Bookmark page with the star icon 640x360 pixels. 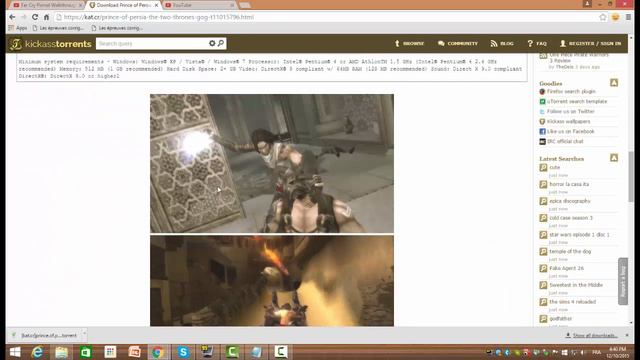pyautogui.click(x=603, y=17)
